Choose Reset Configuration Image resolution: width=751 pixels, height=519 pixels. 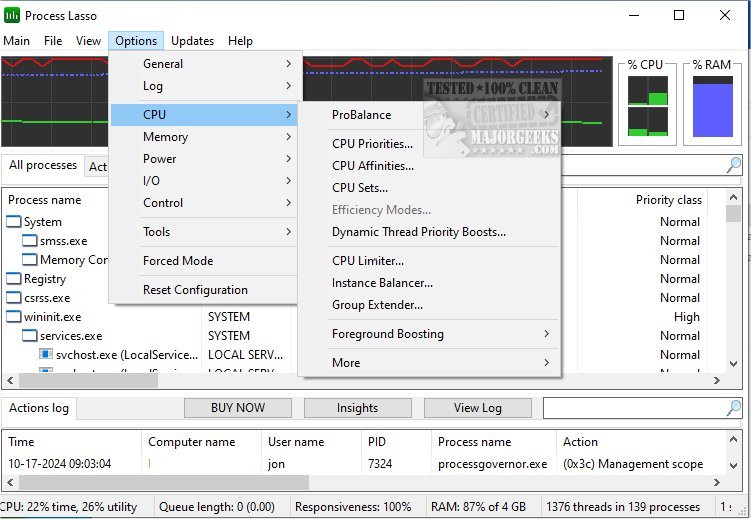pyautogui.click(x=204, y=290)
